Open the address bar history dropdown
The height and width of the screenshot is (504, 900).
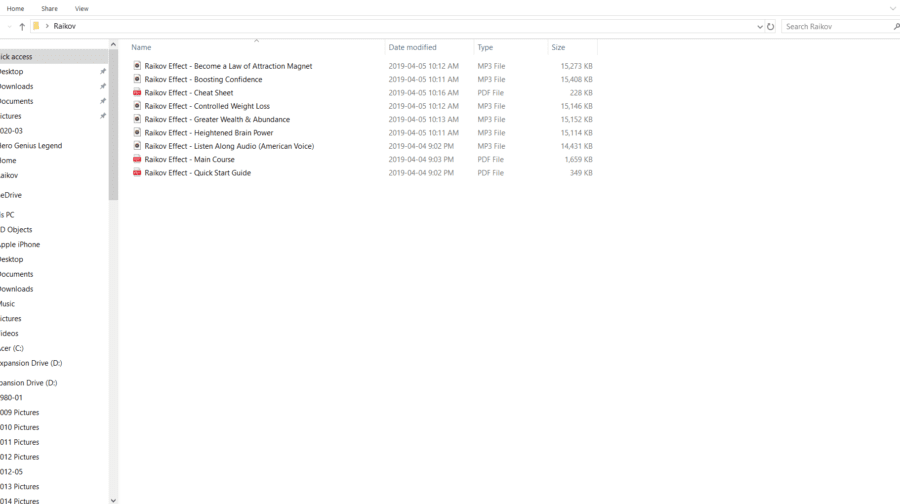click(760, 26)
